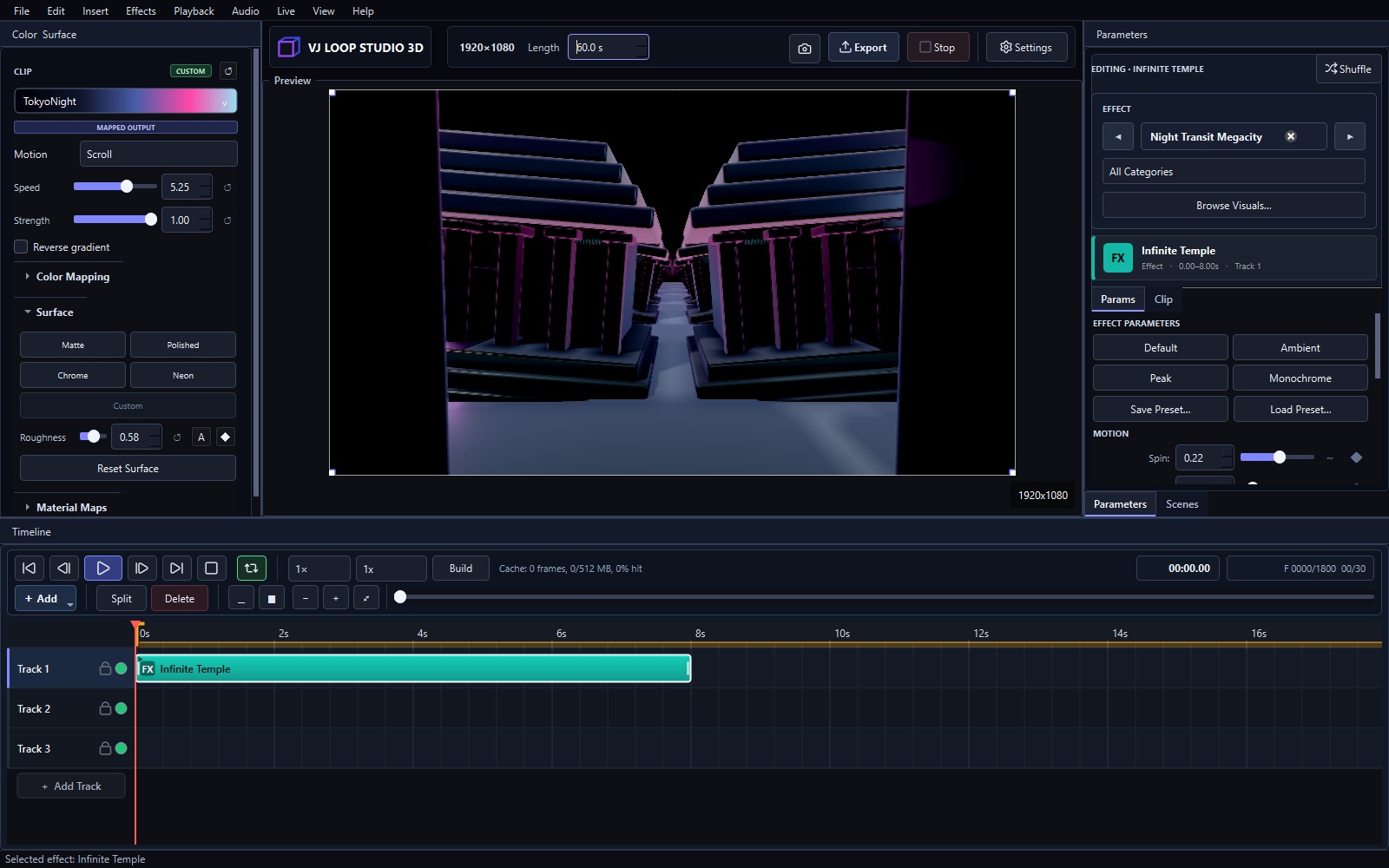Viewport: 1389px width, 868px height.
Task: Toggle Roughness automation A button
Action: pos(201,437)
